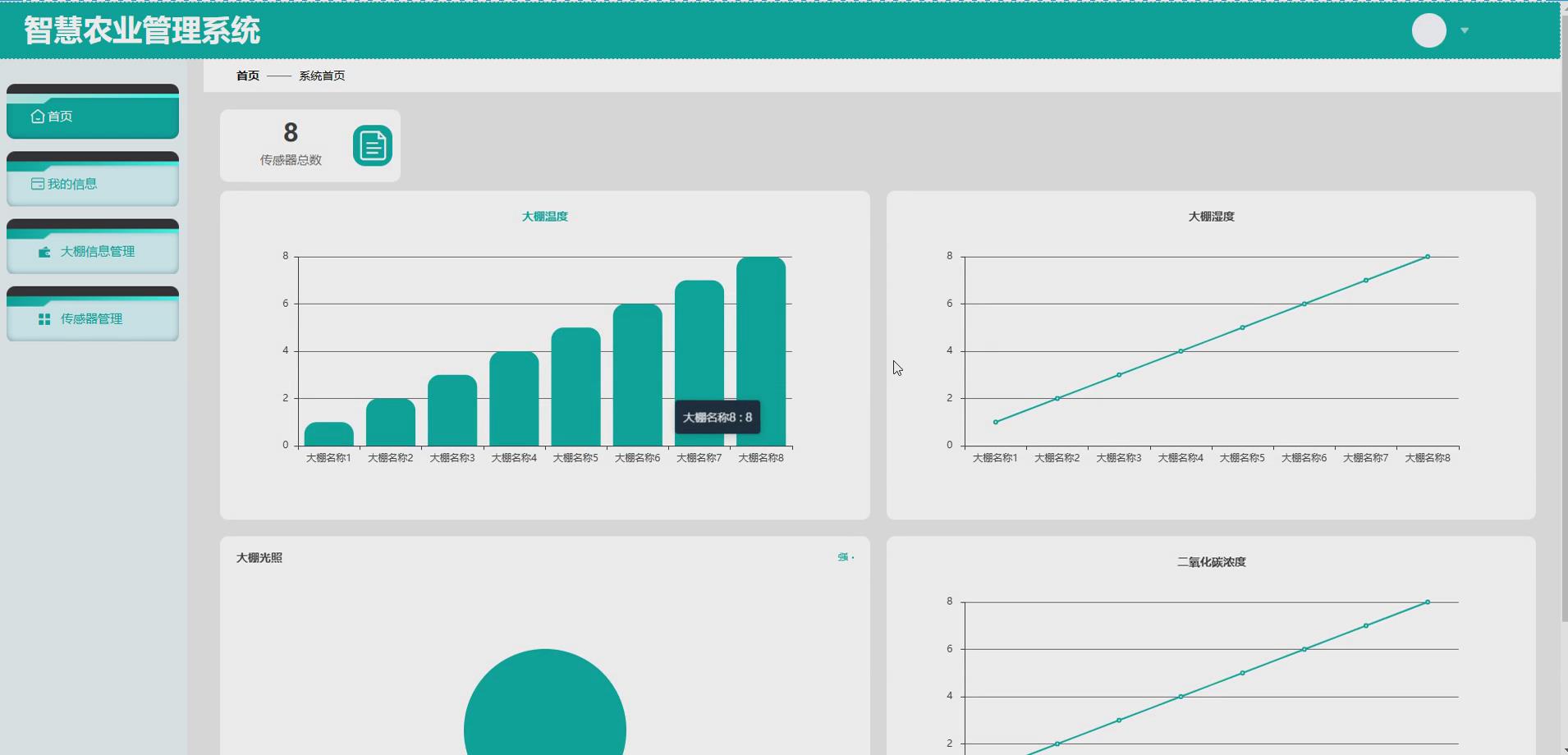
Task: Click the 大棚名称2 axis label under 大棚湿度 chart
Action: pyautogui.click(x=1057, y=458)
